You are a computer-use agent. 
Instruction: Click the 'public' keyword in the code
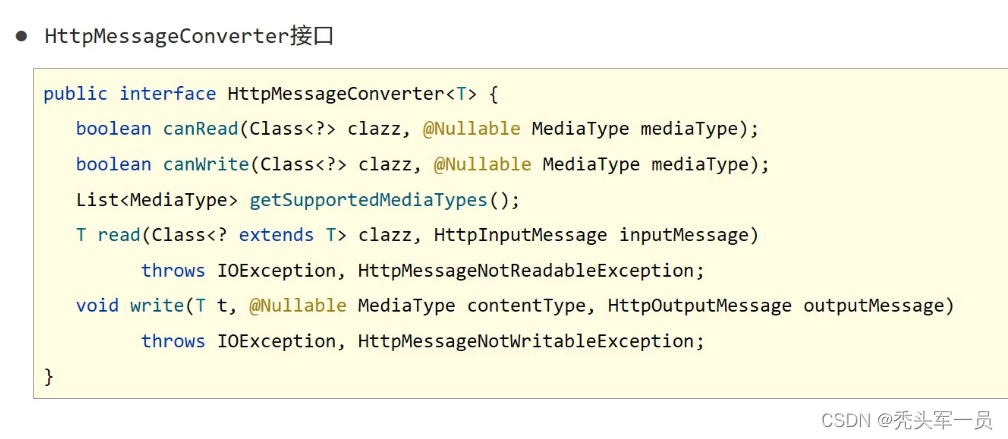coord(75,94)
